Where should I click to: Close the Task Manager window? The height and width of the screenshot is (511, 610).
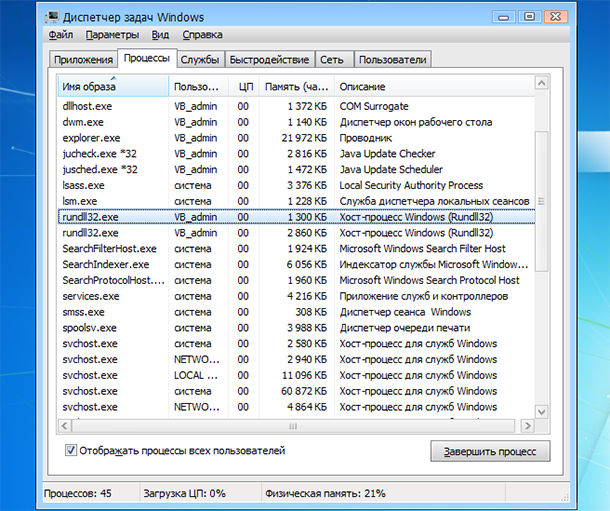pos(556,17)
